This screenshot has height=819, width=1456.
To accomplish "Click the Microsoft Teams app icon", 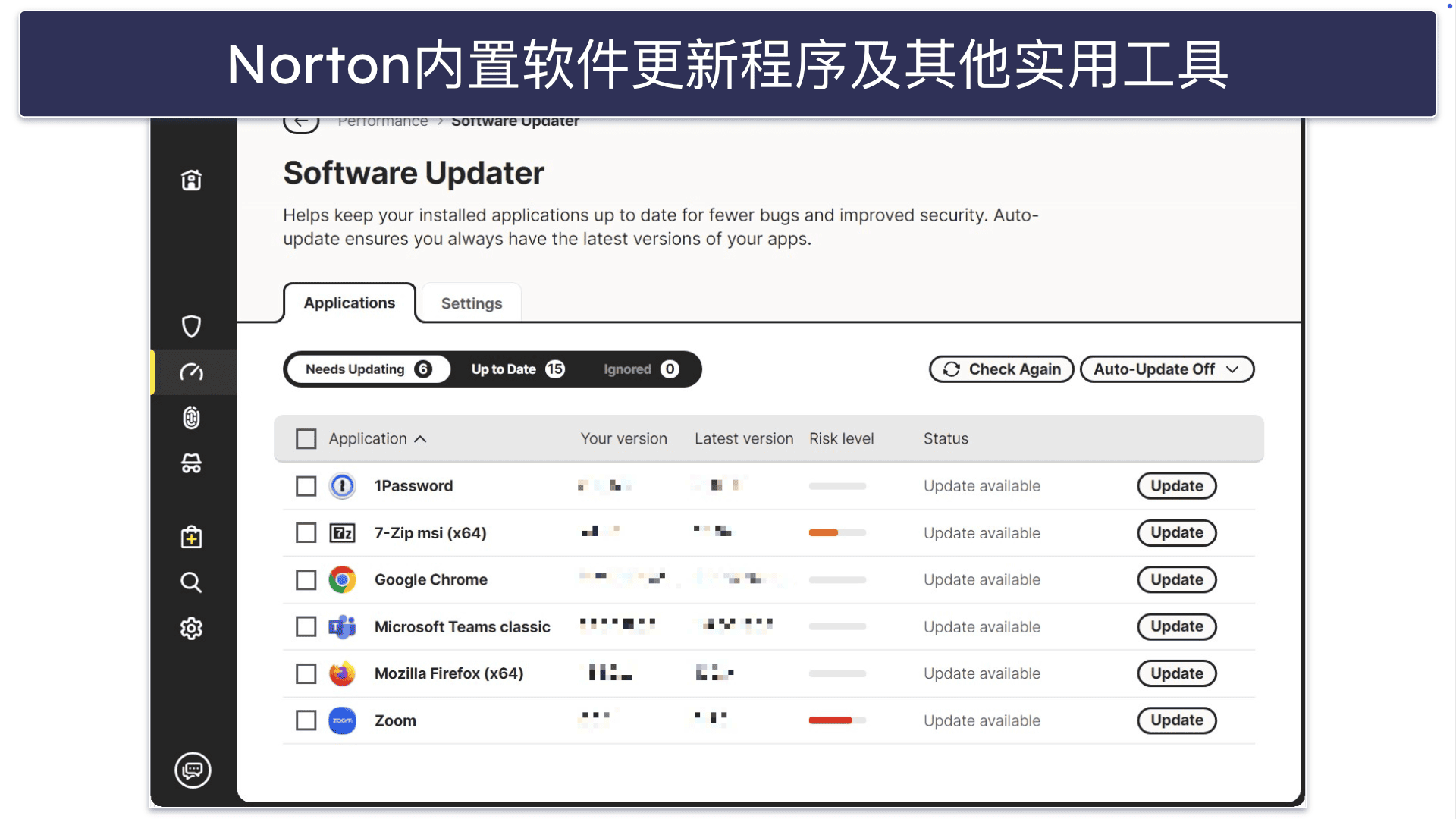I will tap(342, 627).
